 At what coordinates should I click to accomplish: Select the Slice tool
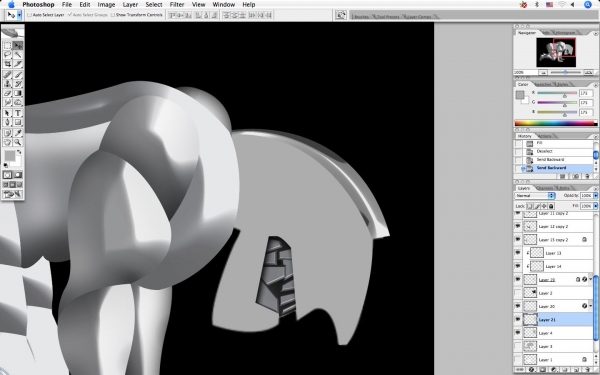18,64
